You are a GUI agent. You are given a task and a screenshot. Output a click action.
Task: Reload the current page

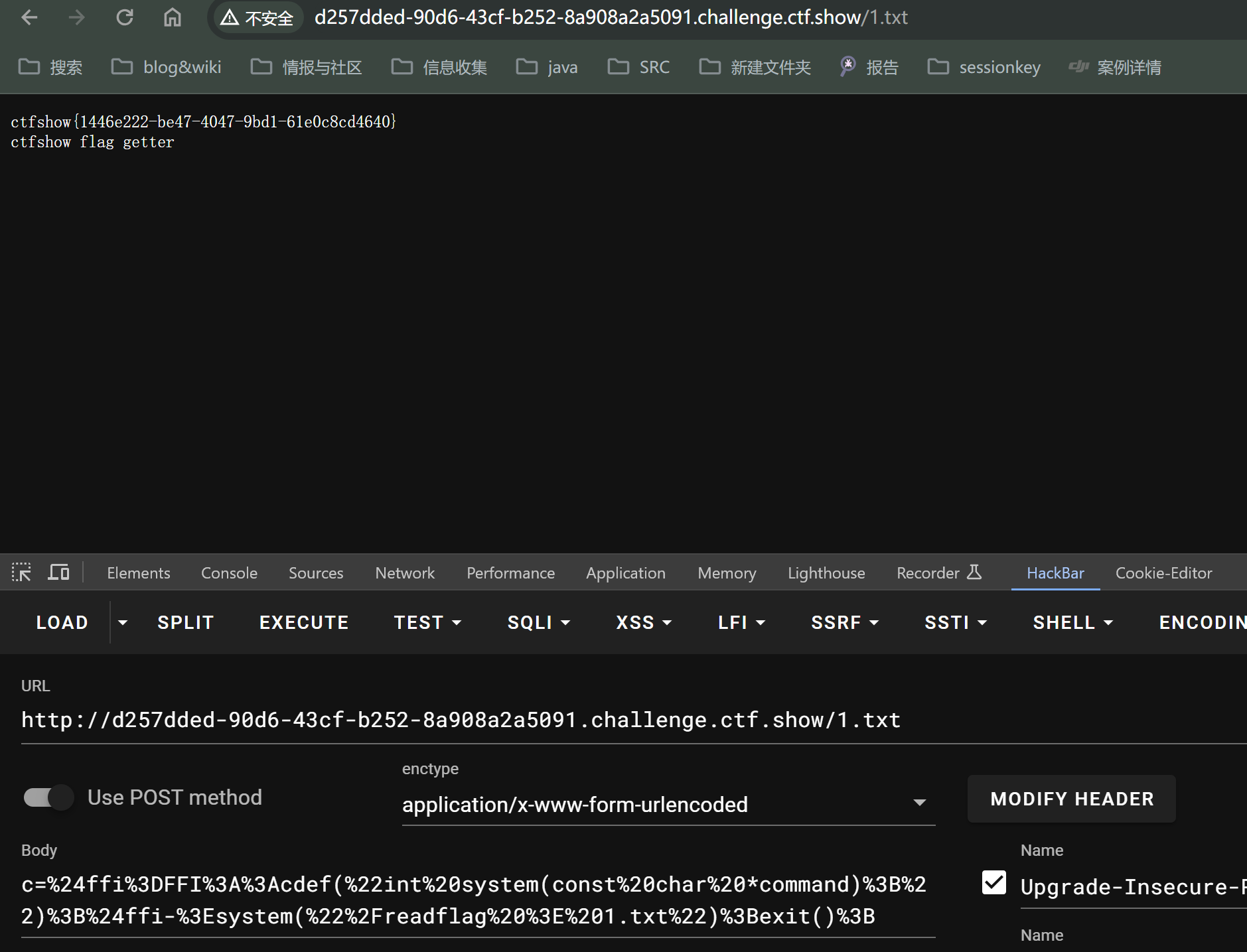pyautogui.click(x=125, y=18)
